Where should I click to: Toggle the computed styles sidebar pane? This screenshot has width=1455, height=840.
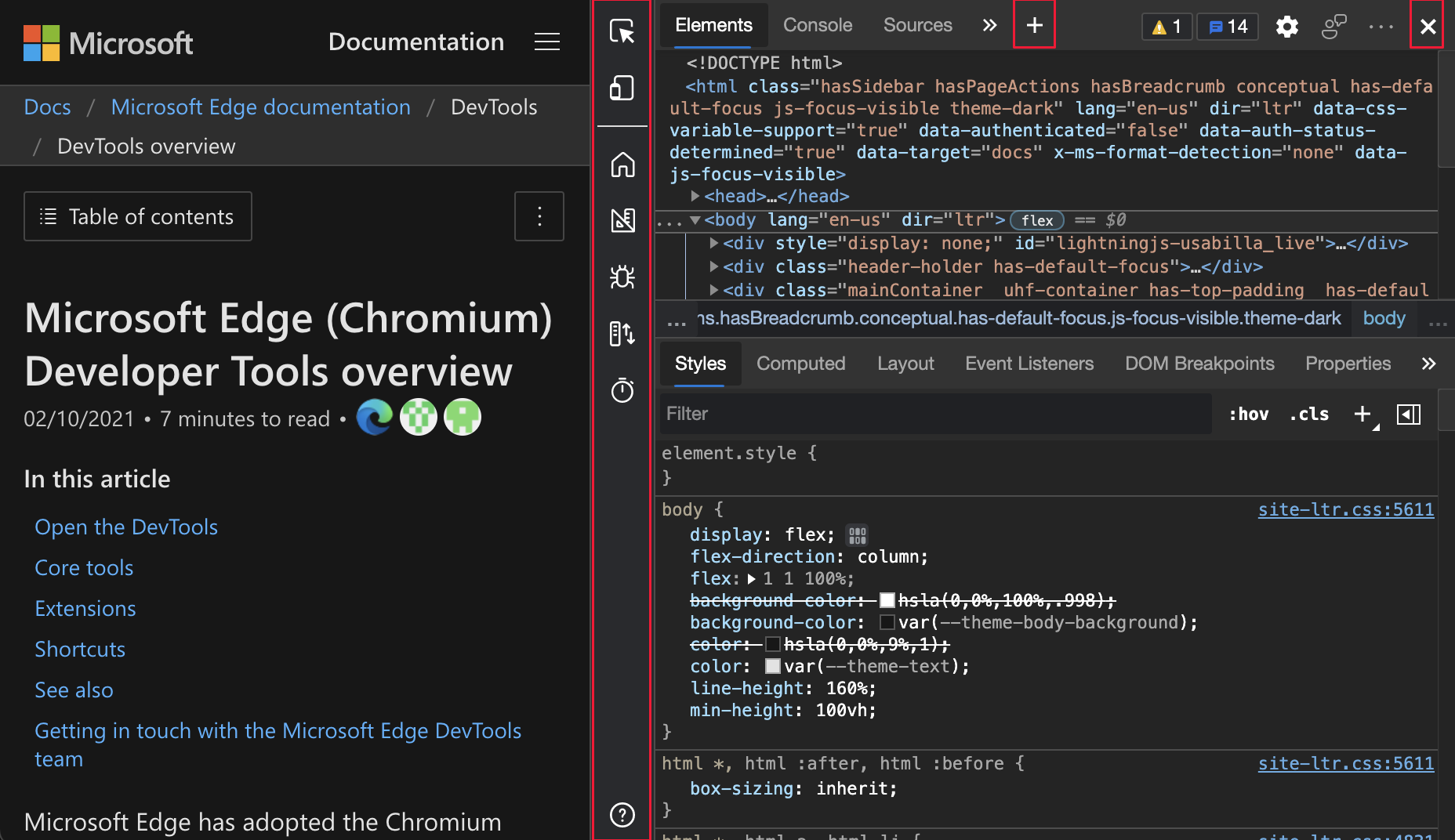[x=1409, y=414]
